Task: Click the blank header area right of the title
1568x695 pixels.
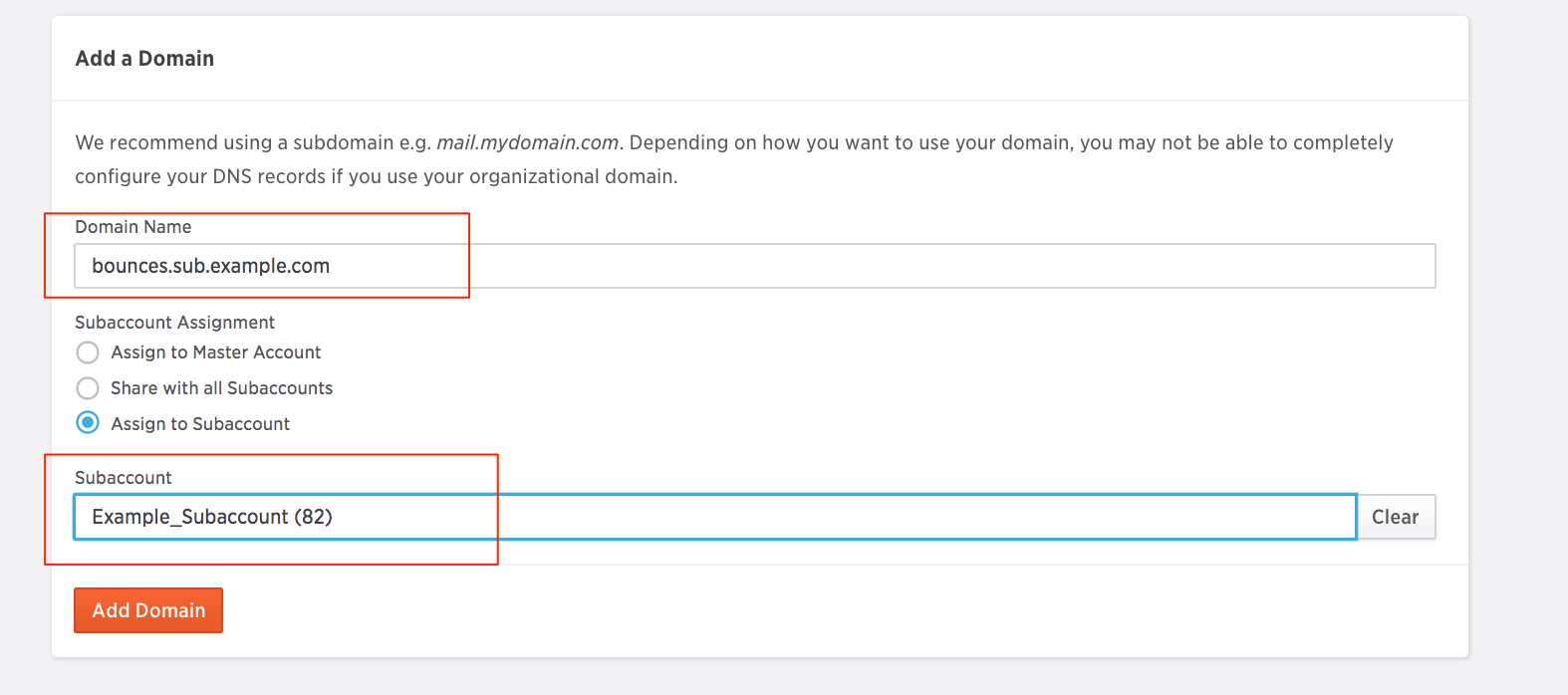Action: point(837,59)
